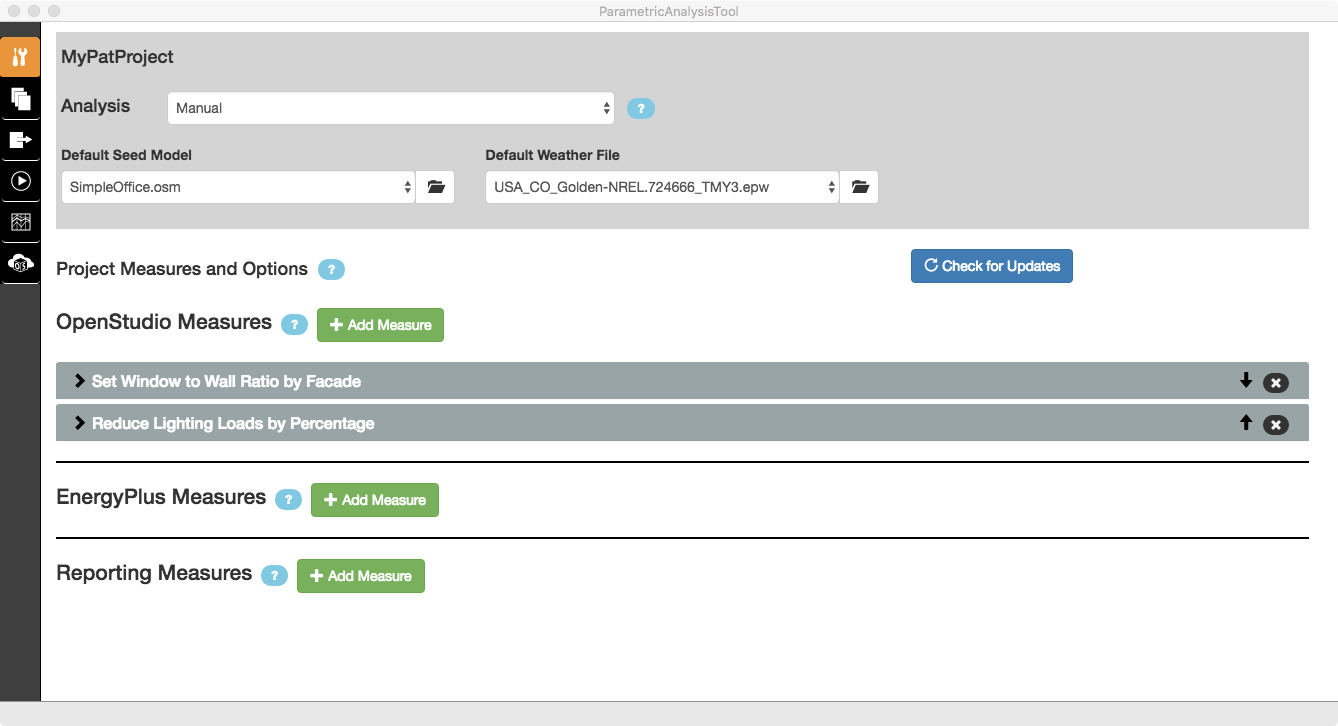The width and height of the screenshot is (1338, 726).
Task: Add a Reporting Measure
Action: [x=360, y=575]
